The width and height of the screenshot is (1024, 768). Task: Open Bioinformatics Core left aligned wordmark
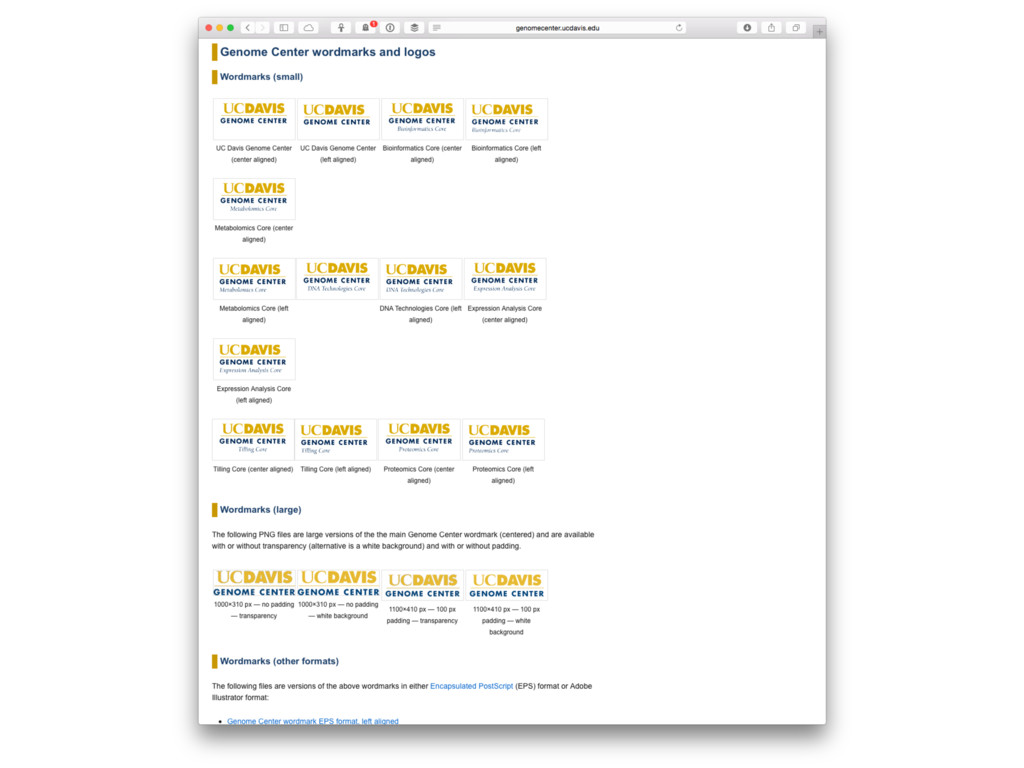pos(506,119)
